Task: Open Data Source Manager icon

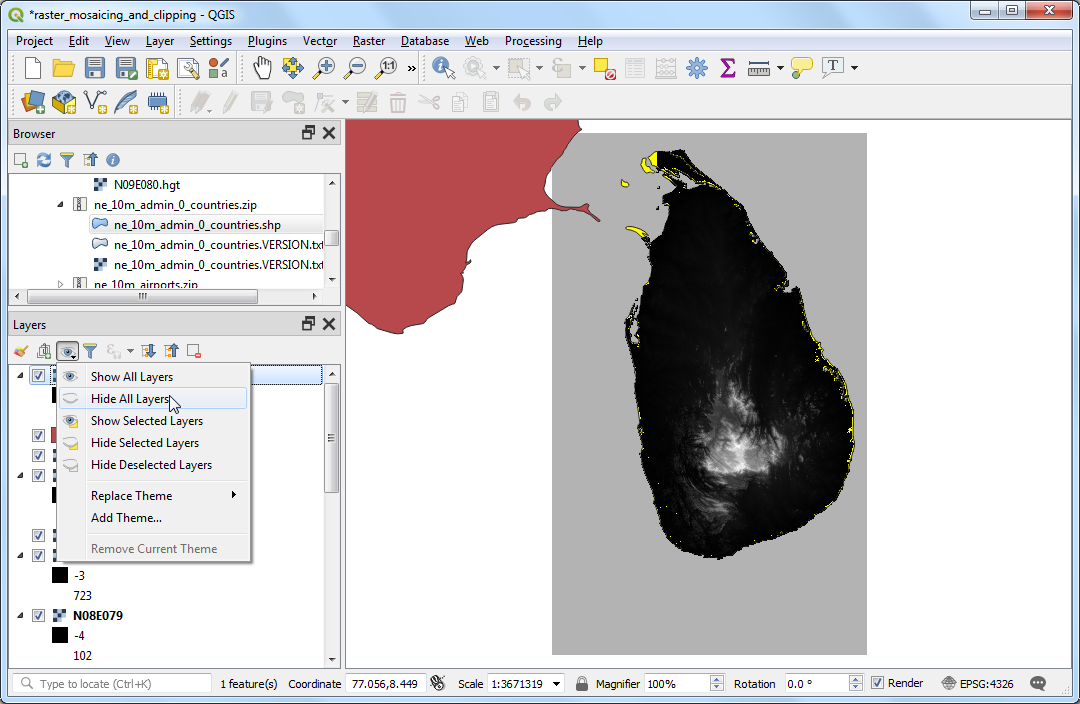Action: (x=32, y=103)
